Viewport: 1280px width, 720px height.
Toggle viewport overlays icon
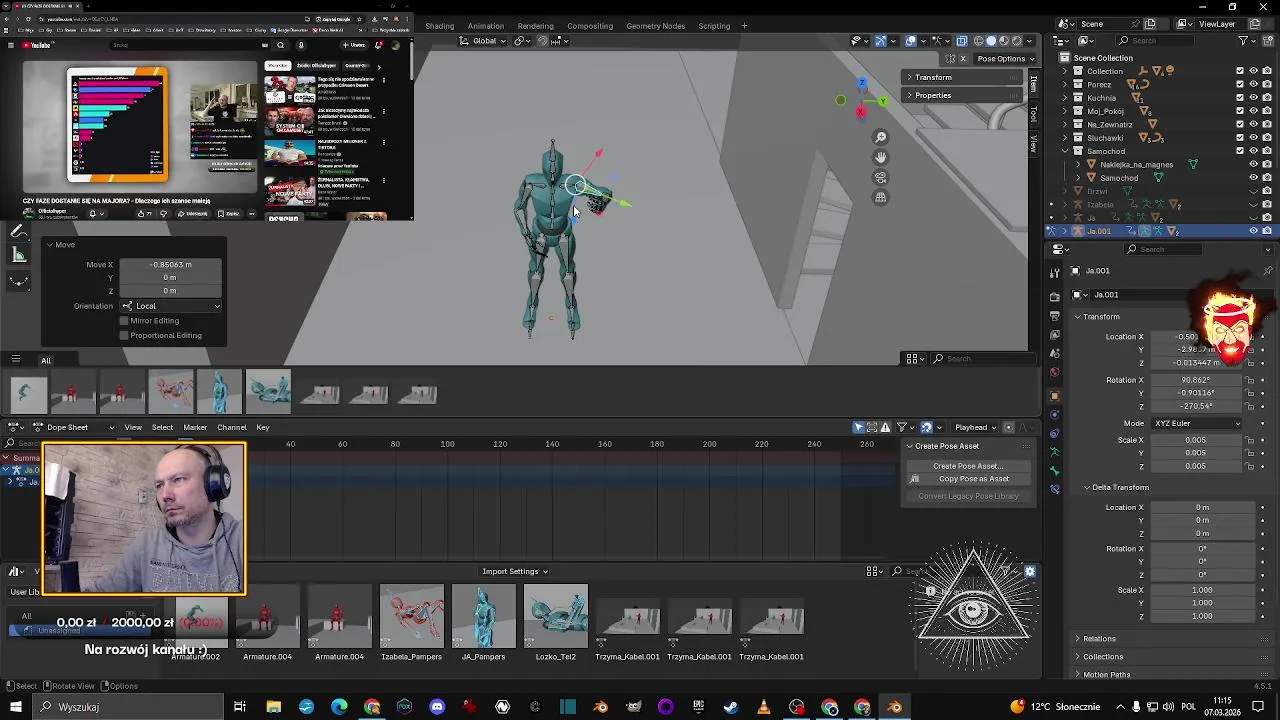tap(911, 41)
